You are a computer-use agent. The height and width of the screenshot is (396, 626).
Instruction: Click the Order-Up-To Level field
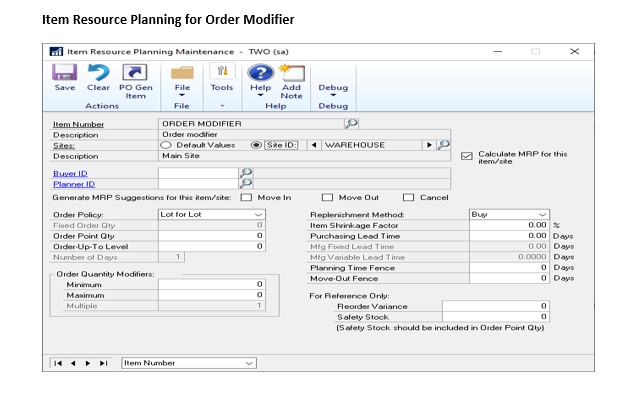click(x=212, y=246)
